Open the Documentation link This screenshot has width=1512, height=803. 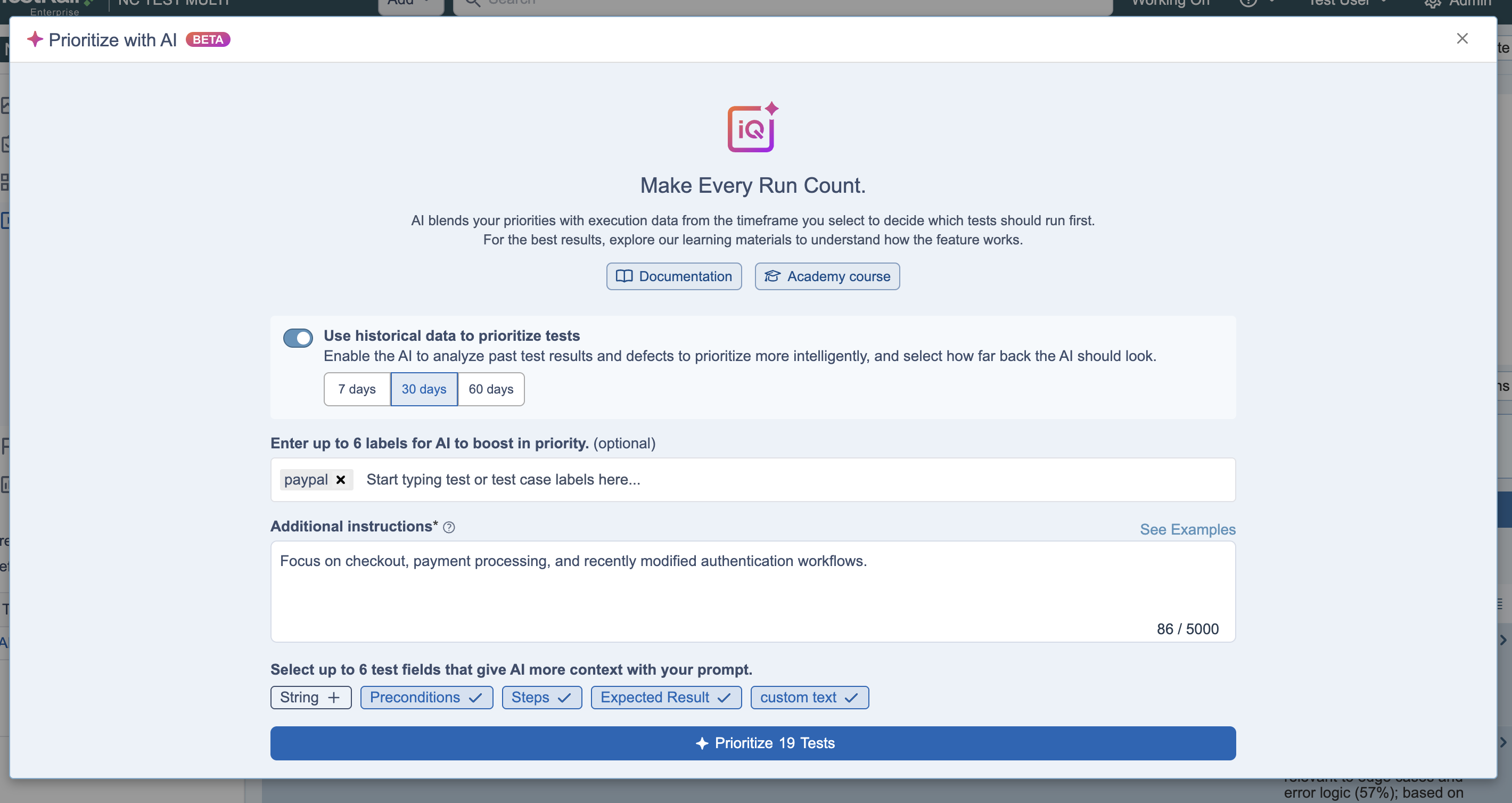674,276
